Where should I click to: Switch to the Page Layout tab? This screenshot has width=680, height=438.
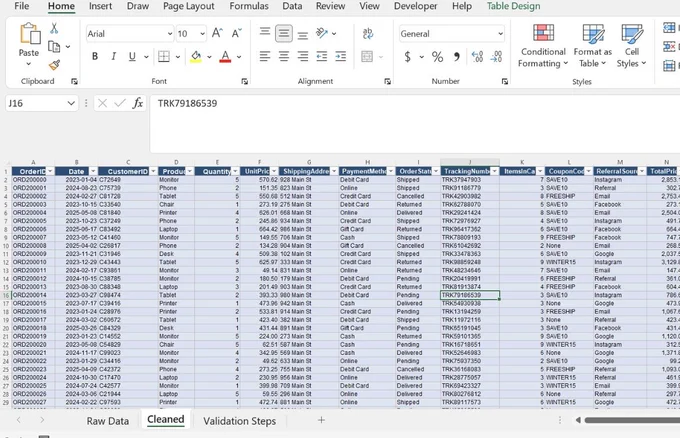[x=189, y=6]
